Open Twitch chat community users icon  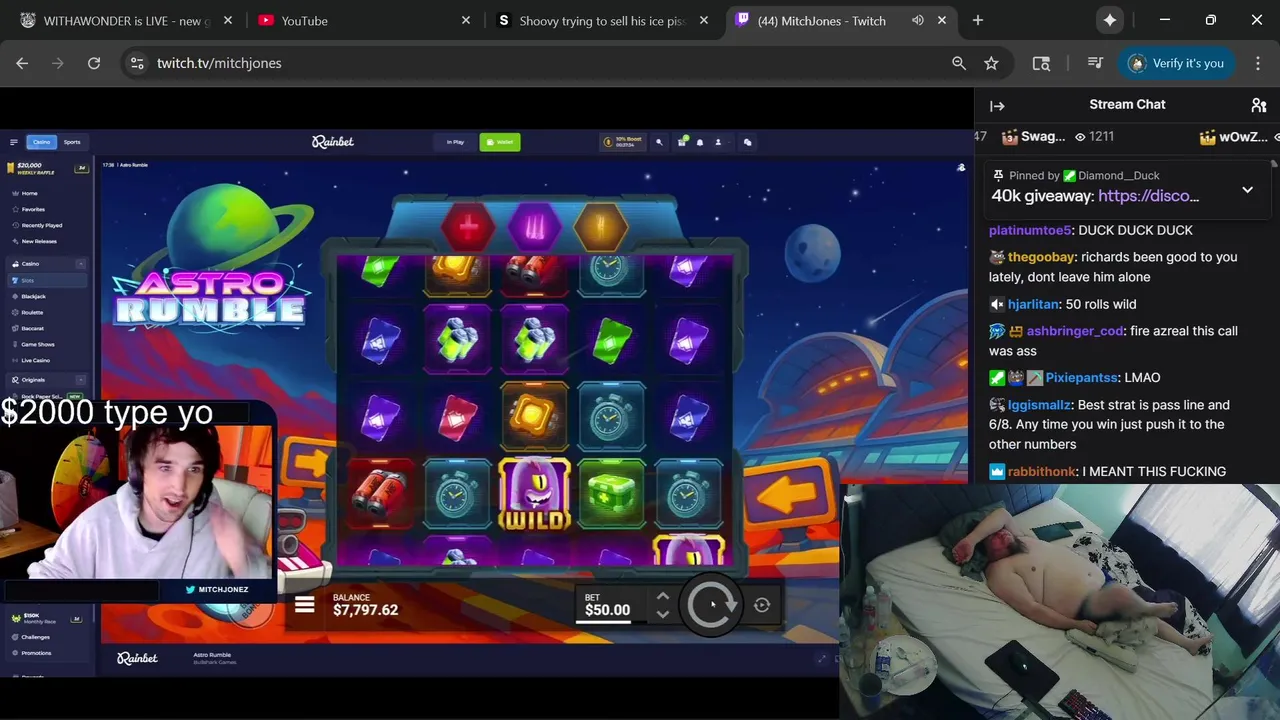pos(1259,105)
